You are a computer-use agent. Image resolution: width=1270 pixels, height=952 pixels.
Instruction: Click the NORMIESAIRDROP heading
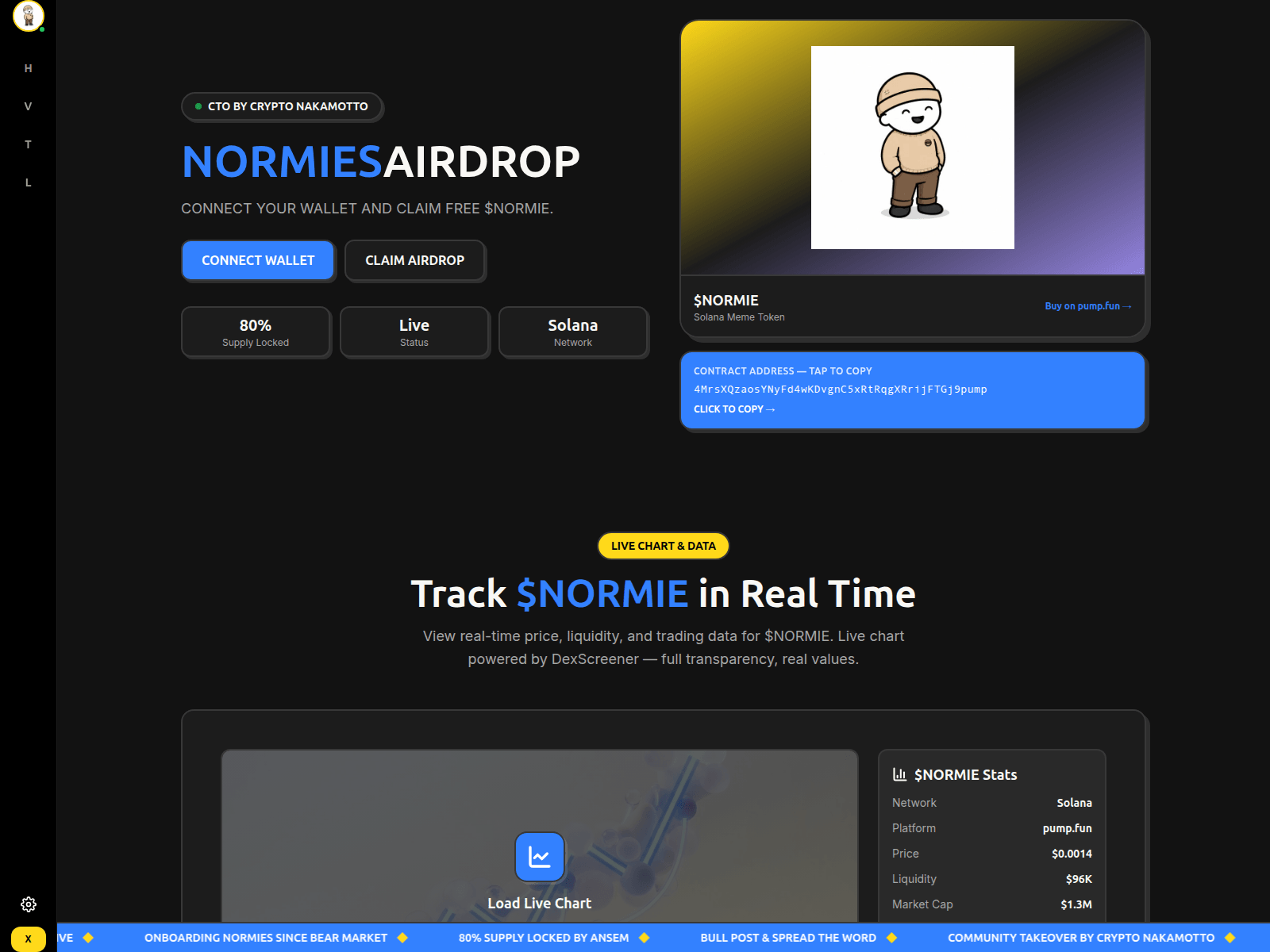point(381,162)
